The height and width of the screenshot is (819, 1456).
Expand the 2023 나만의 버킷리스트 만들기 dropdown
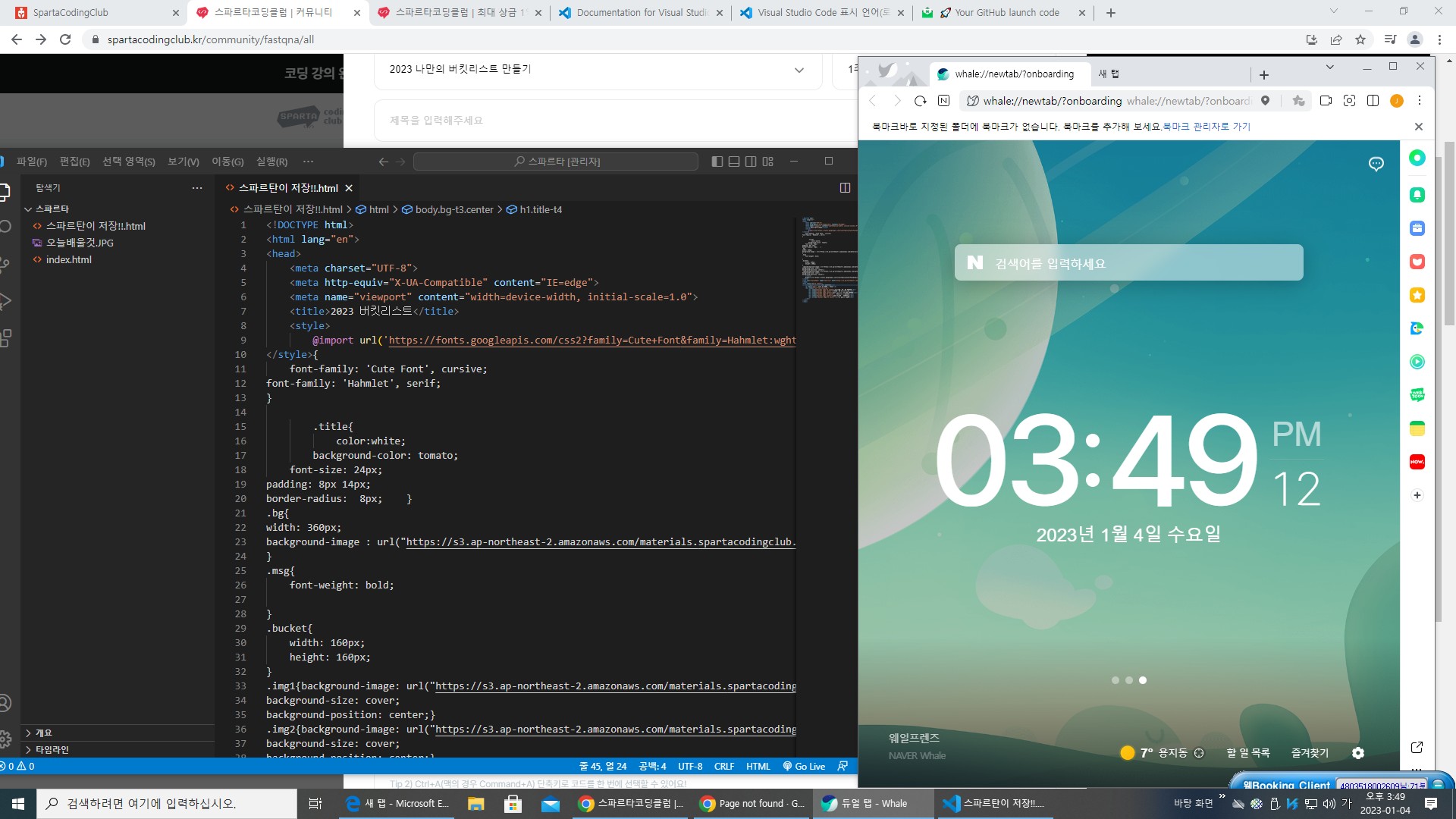coord(598,70)
